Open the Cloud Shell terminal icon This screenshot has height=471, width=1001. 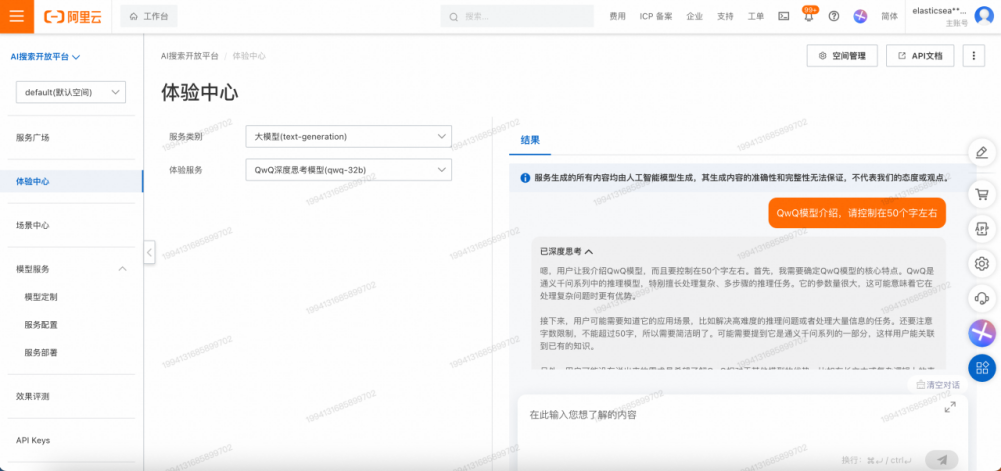(x=783, y=17)
